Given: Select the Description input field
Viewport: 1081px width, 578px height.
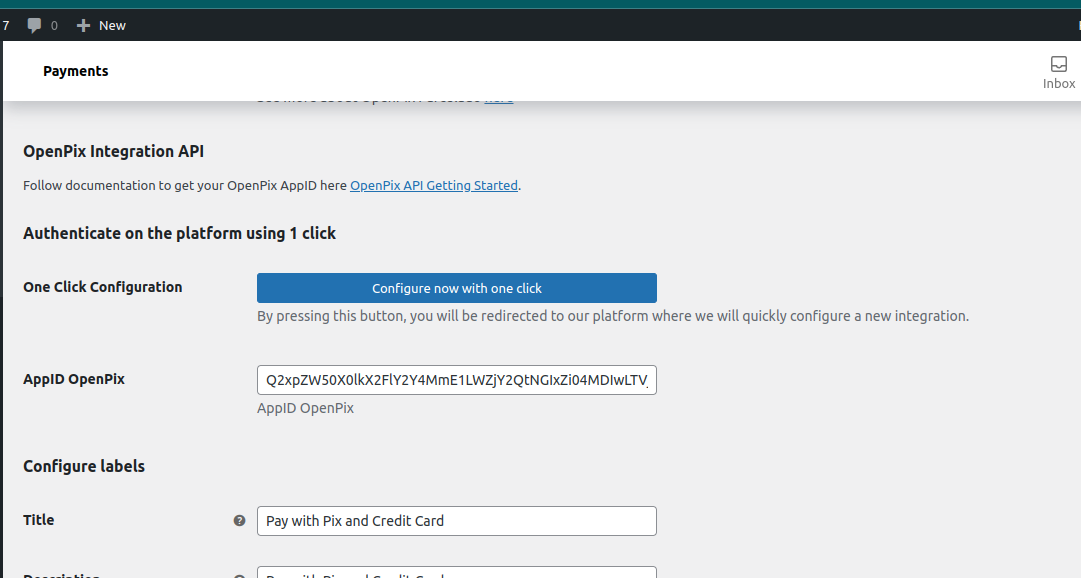Looking at the screenshot, I should click(x=456, y=574).
